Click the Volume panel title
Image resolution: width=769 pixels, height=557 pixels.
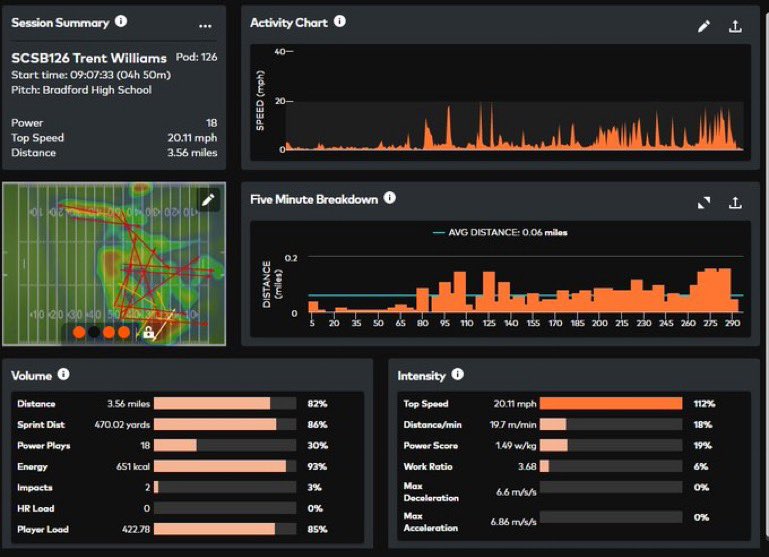[x=31, y=376]
